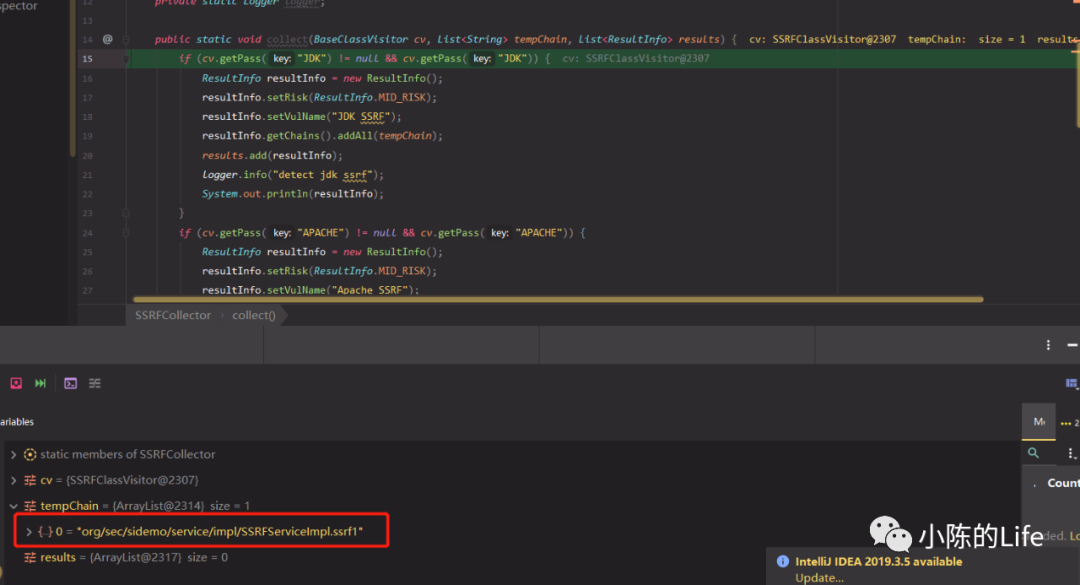
Task: Click Logger.info("detect jdk ssrf") code line
Action: click(x=293, y=174)
